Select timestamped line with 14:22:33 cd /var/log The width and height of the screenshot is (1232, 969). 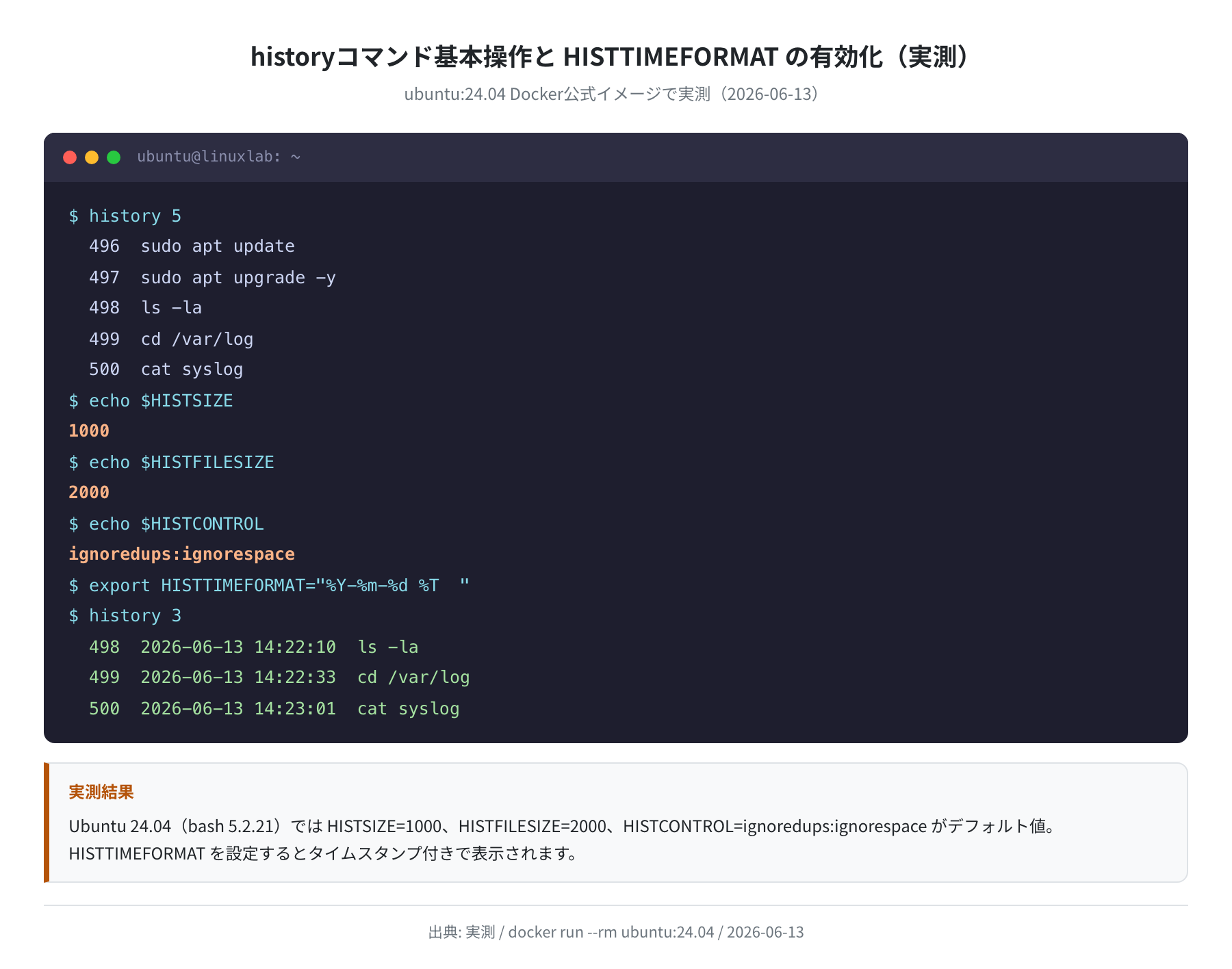point(279,677)
